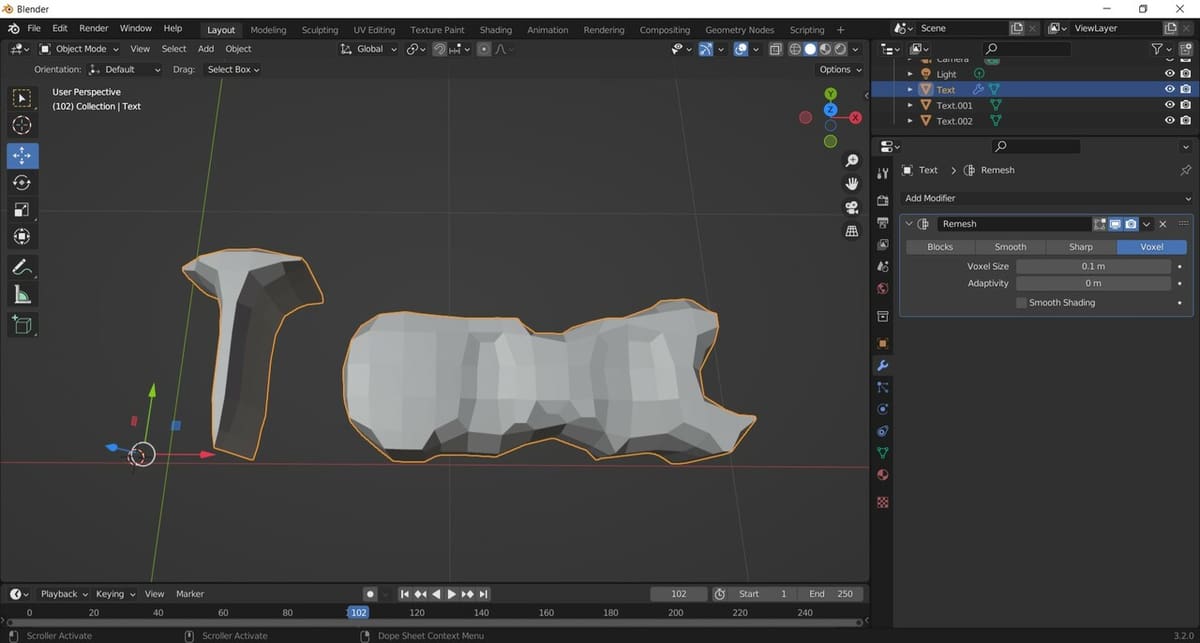Viewport: 1200px width, 643px height.
Task: Toggle the camera view icon
Action: [852, 208]
